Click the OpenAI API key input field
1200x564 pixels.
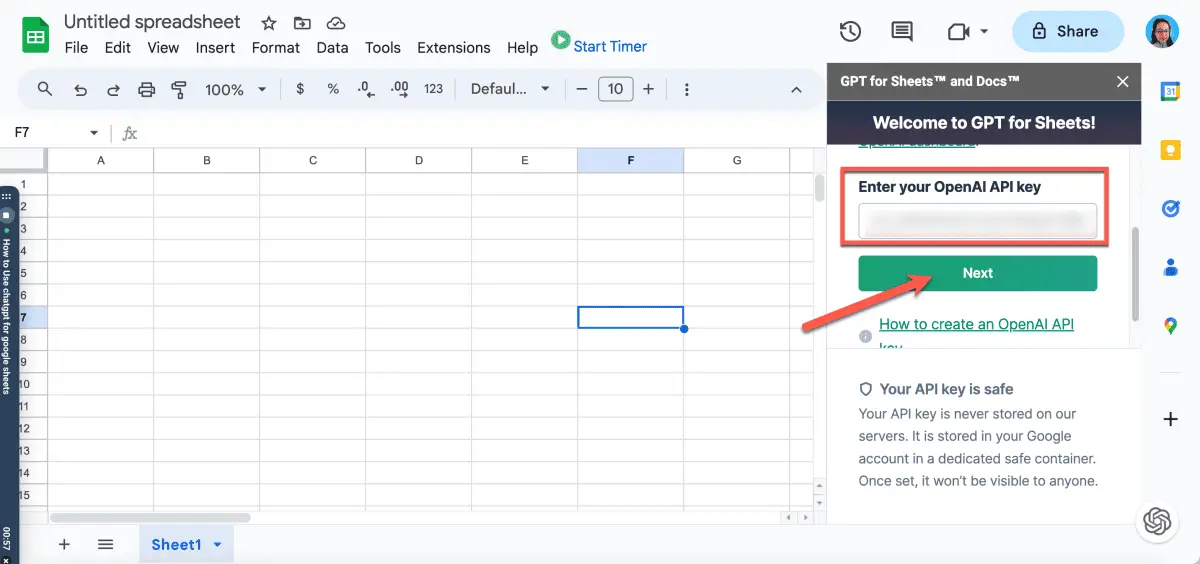977,221
